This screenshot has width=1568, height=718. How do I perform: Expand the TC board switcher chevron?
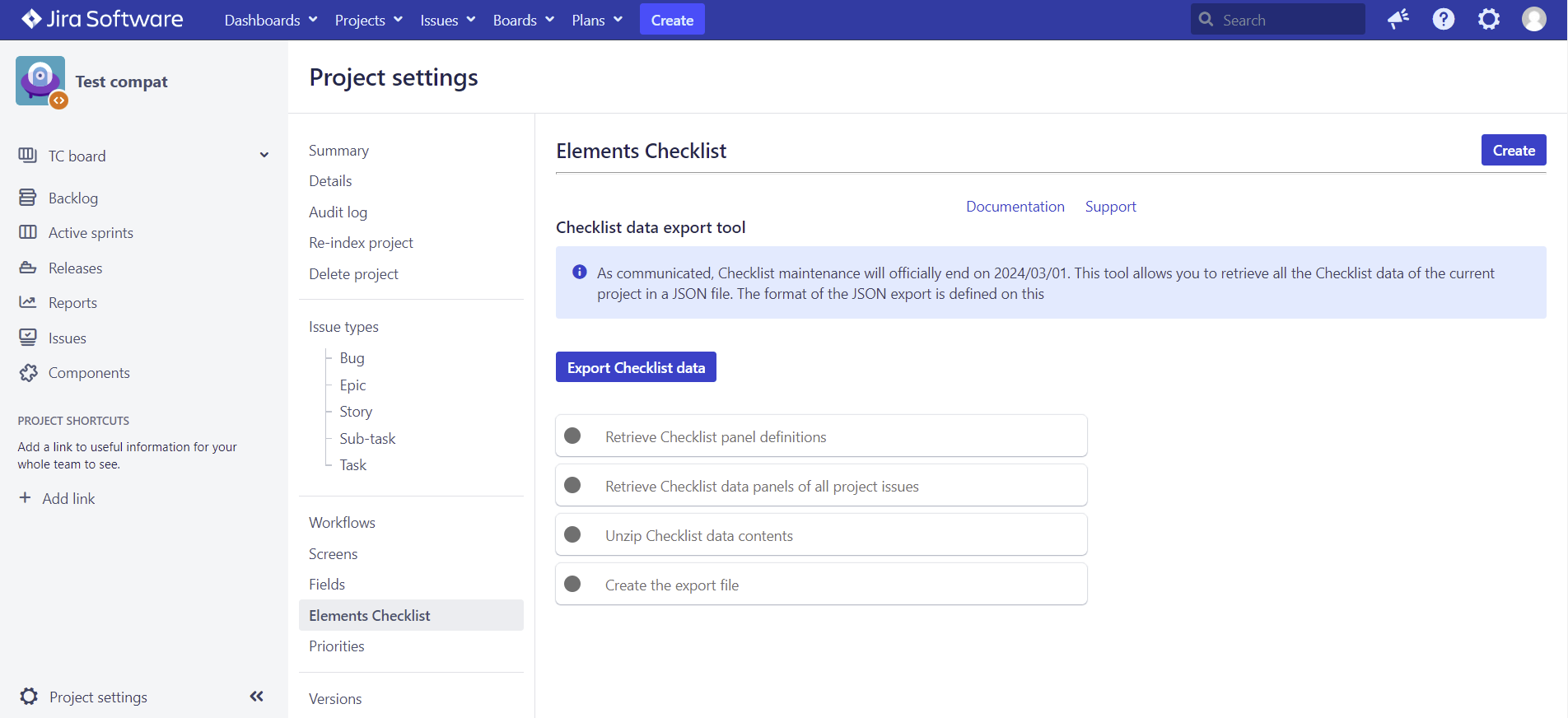tap(264, 156)
